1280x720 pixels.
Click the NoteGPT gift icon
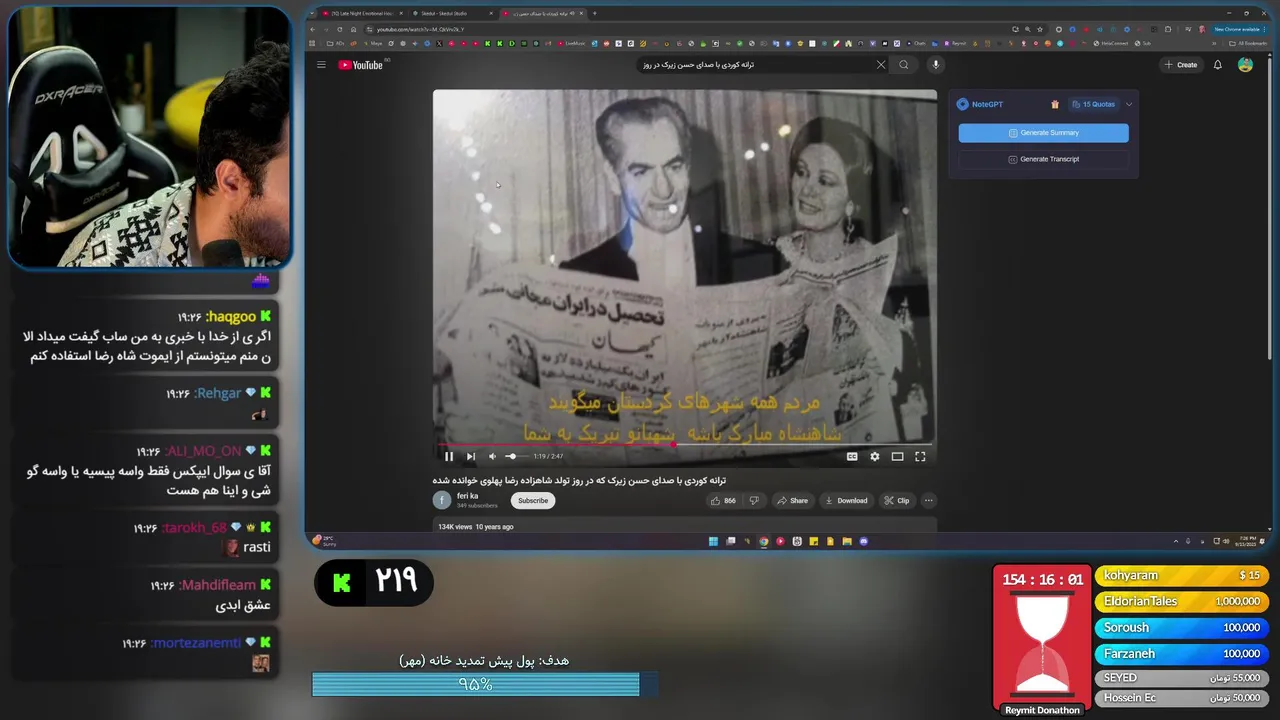[1055, 104]
